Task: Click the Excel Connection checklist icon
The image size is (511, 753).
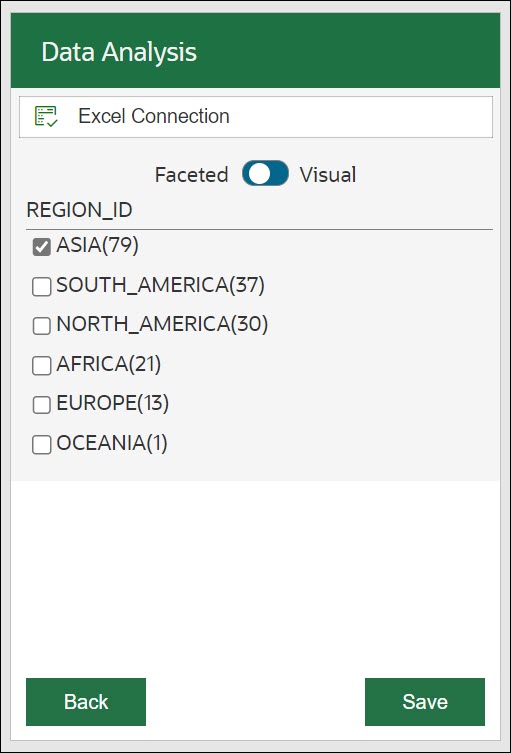Action: tap(46, 117)
